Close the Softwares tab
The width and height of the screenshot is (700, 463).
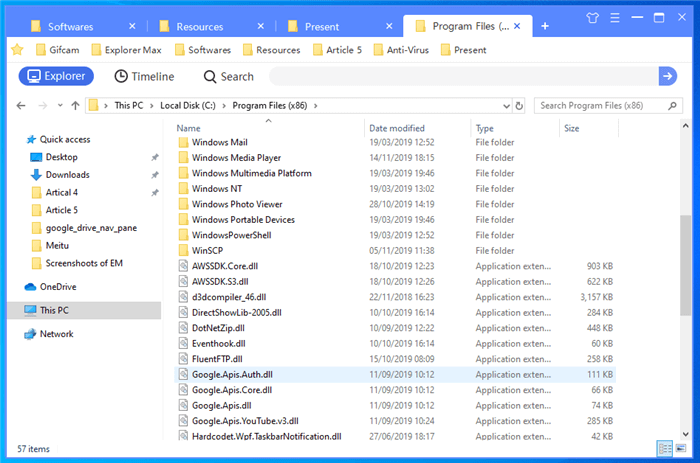click(132, 26)
